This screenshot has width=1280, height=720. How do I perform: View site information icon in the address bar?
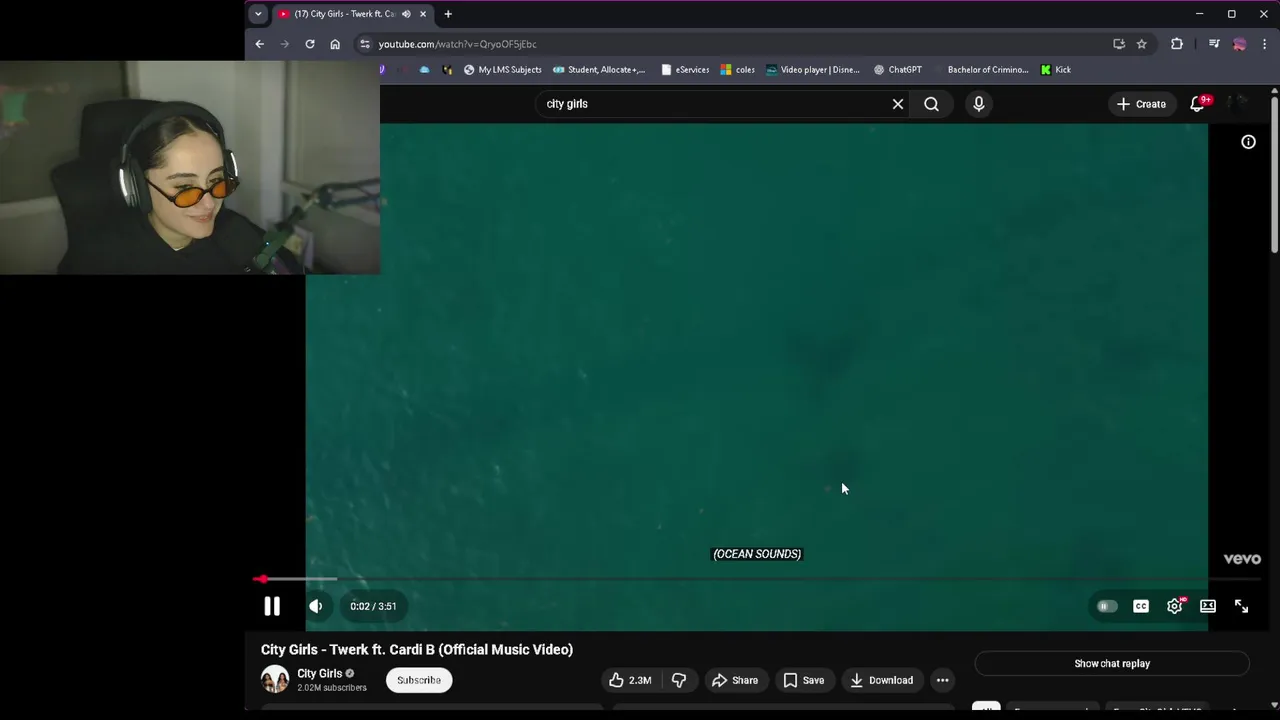click(x=364, y=44)
